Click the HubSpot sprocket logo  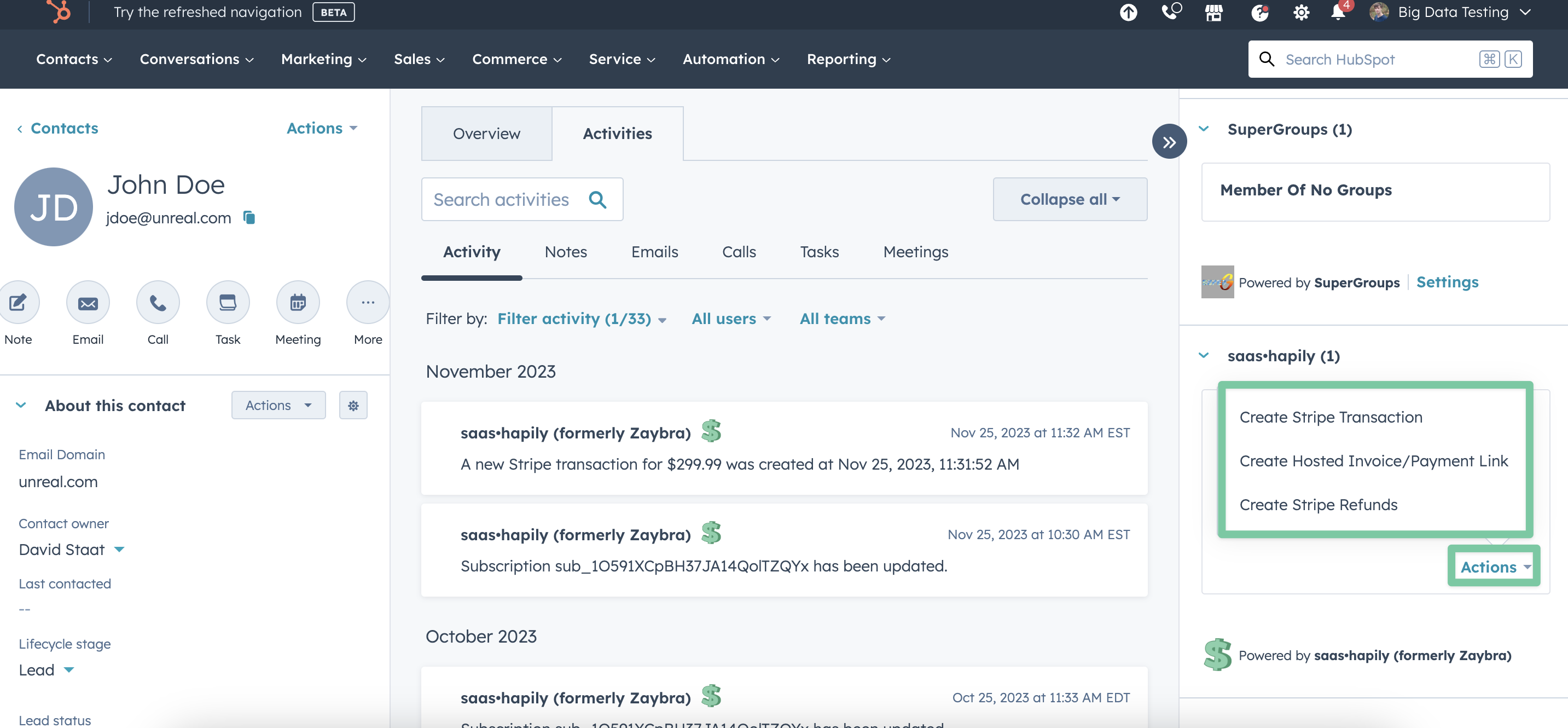click(x=59, y=11)
